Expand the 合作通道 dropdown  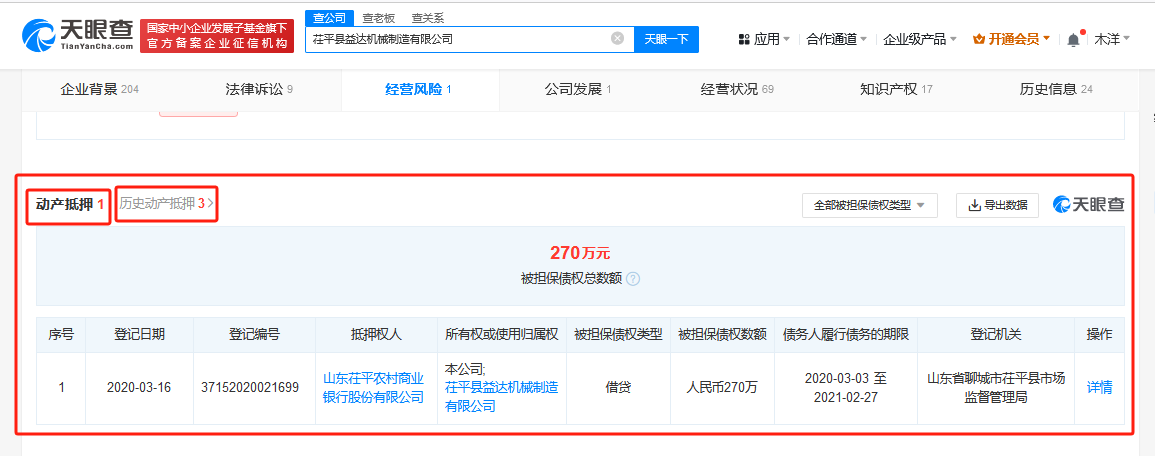click(x=836, y=39)
